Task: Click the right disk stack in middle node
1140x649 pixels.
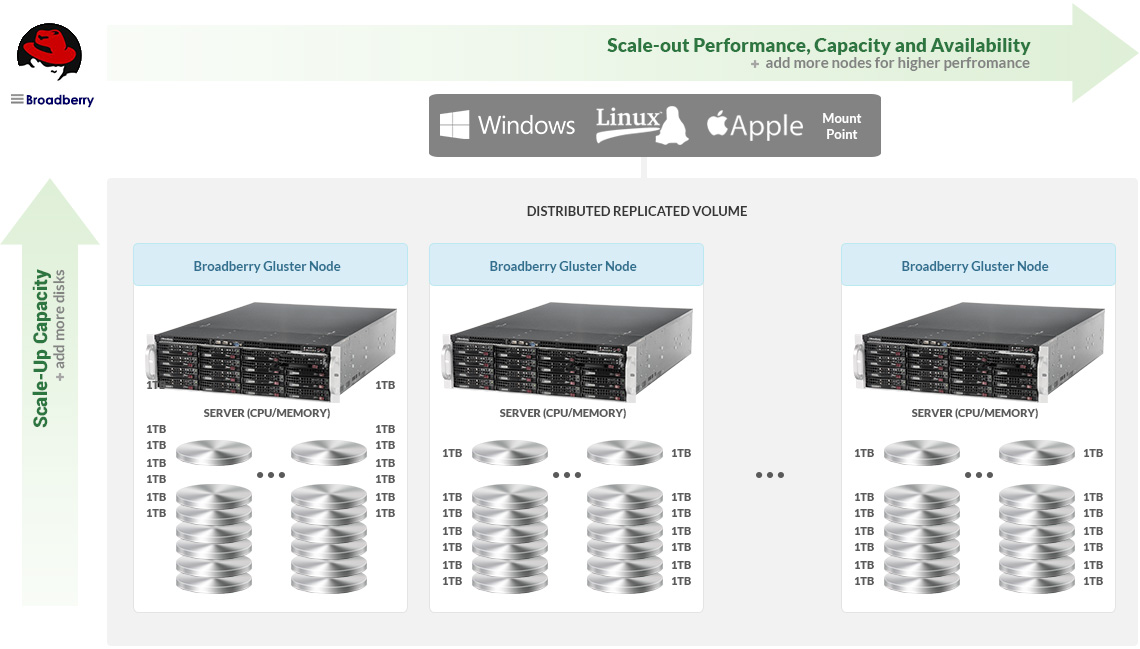Action: pyautogui.click(x=625, y=538)
